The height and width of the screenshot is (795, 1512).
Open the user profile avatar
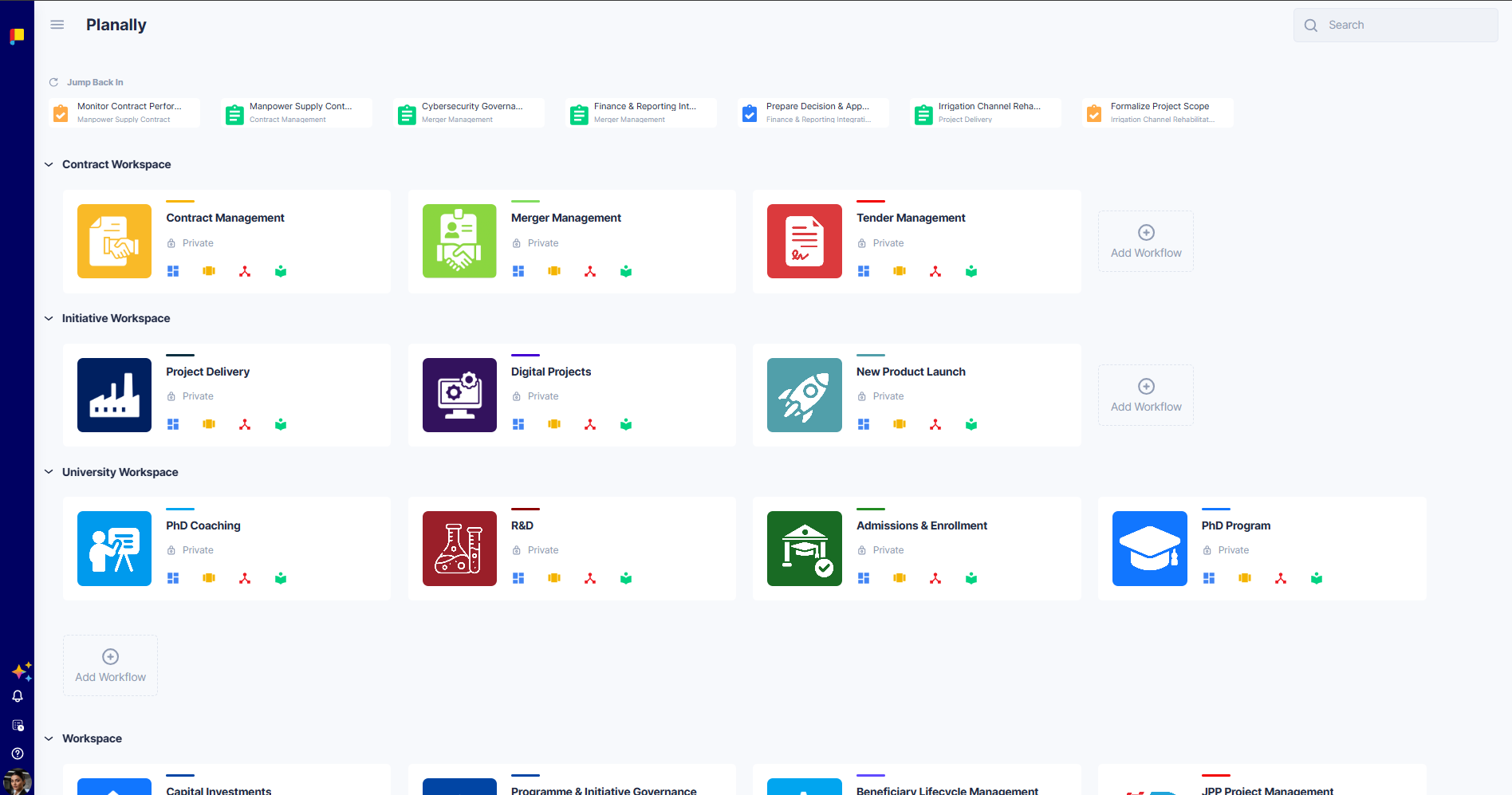17,782
